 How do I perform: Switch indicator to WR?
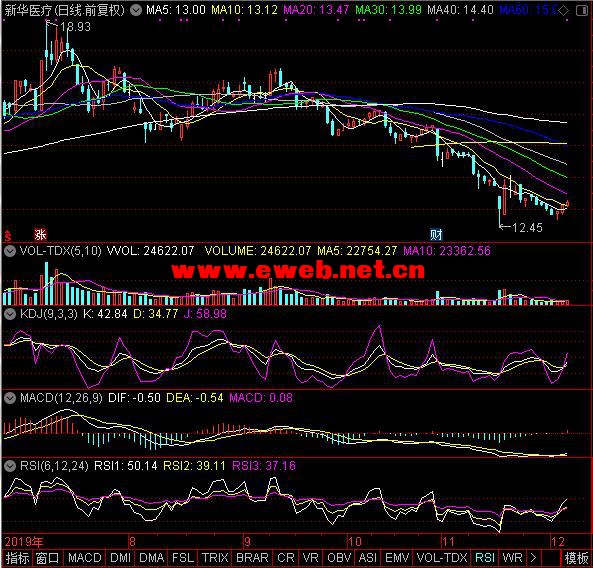(x=512, y=558)
